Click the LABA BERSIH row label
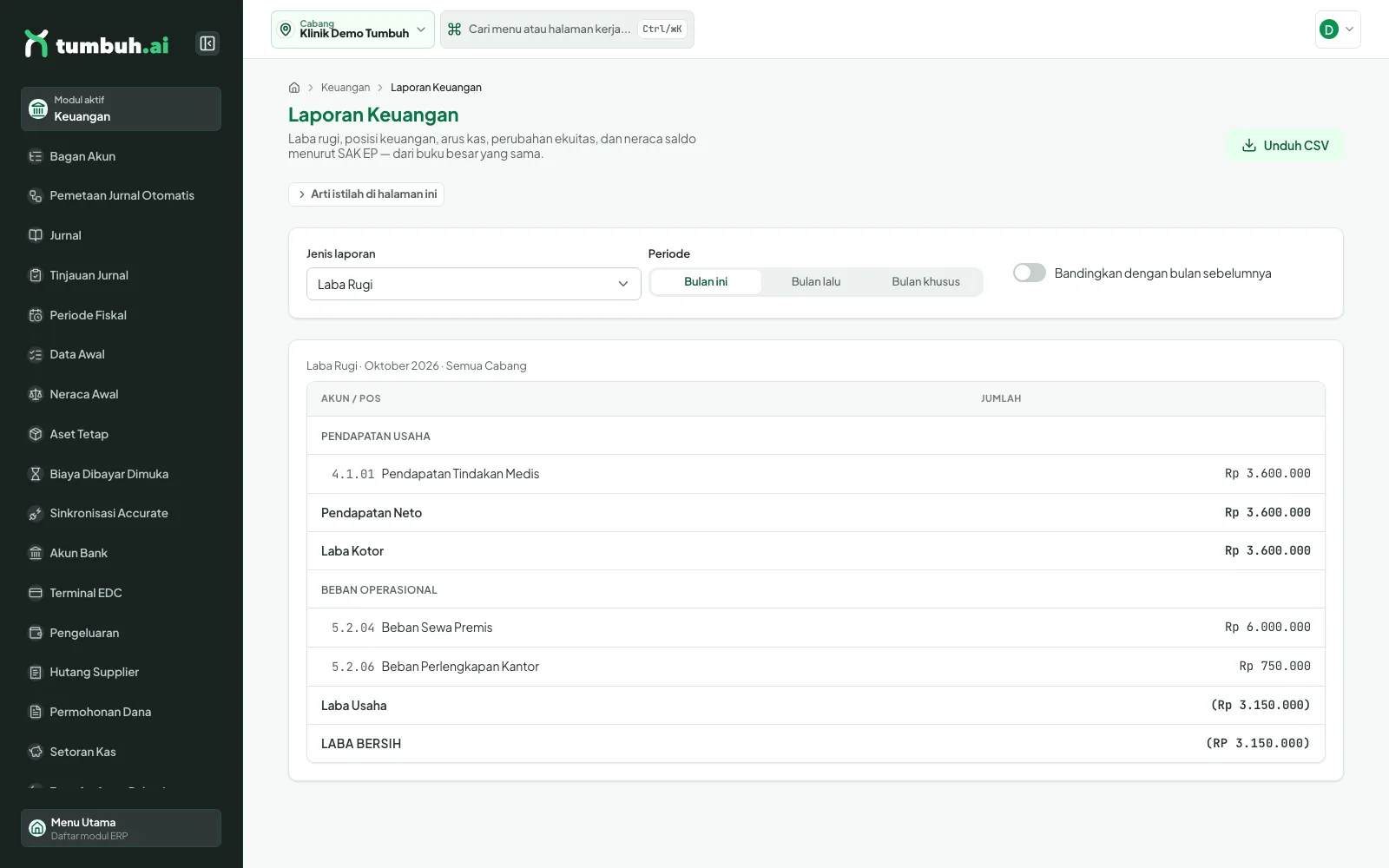 (x=361, y=744)
